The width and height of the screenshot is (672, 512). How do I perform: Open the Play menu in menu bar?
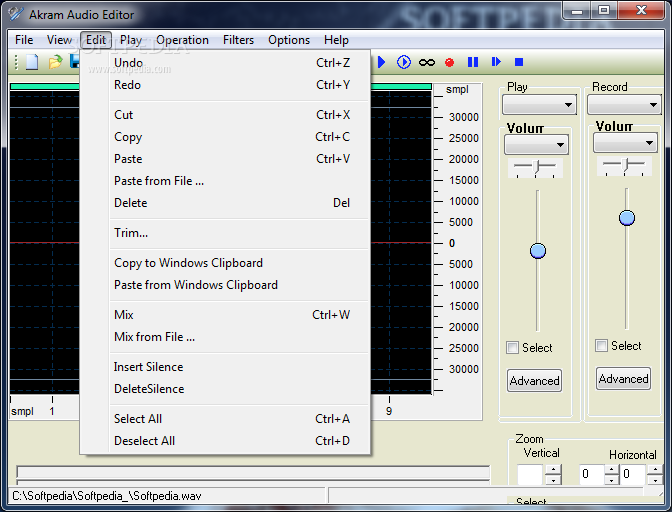pyautogui.click(x=131, y=40)
